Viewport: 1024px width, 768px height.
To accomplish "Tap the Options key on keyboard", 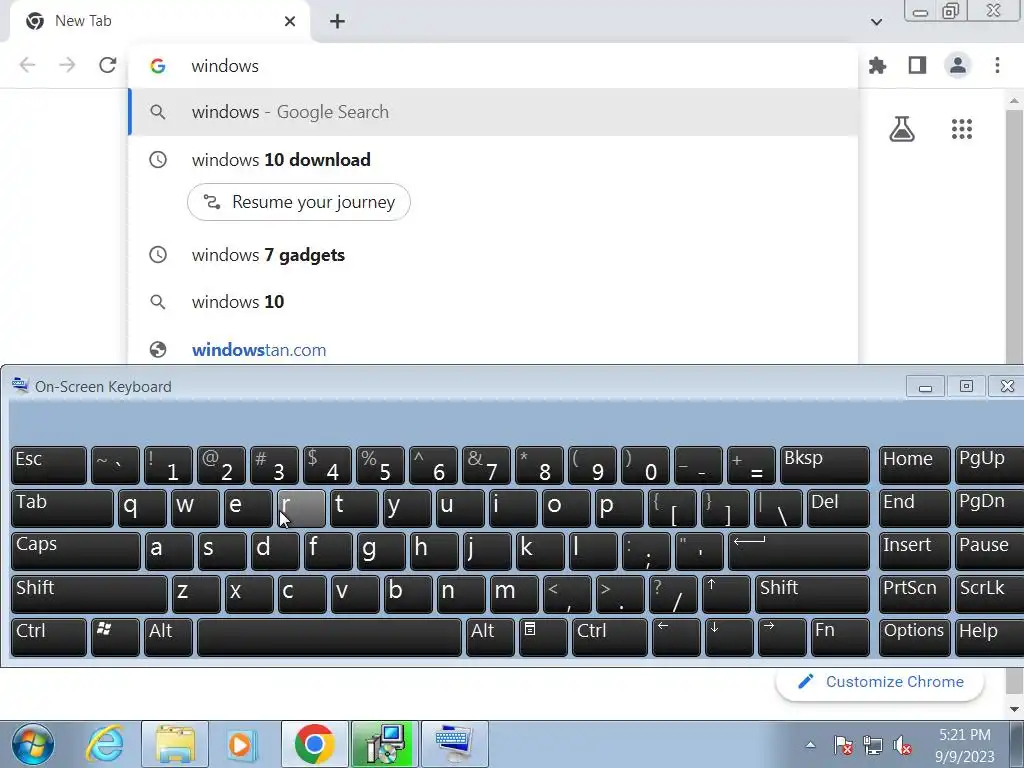I will (x=914, y=637).
